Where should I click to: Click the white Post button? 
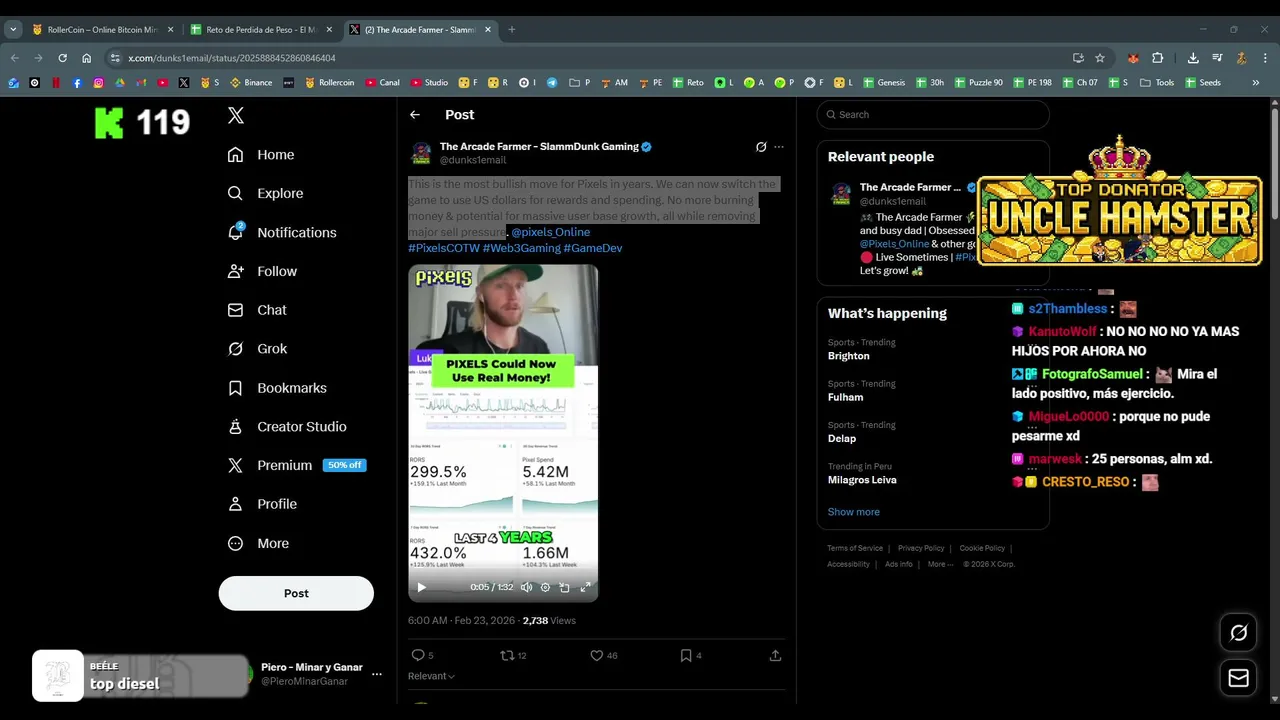(x=296, y=593)
